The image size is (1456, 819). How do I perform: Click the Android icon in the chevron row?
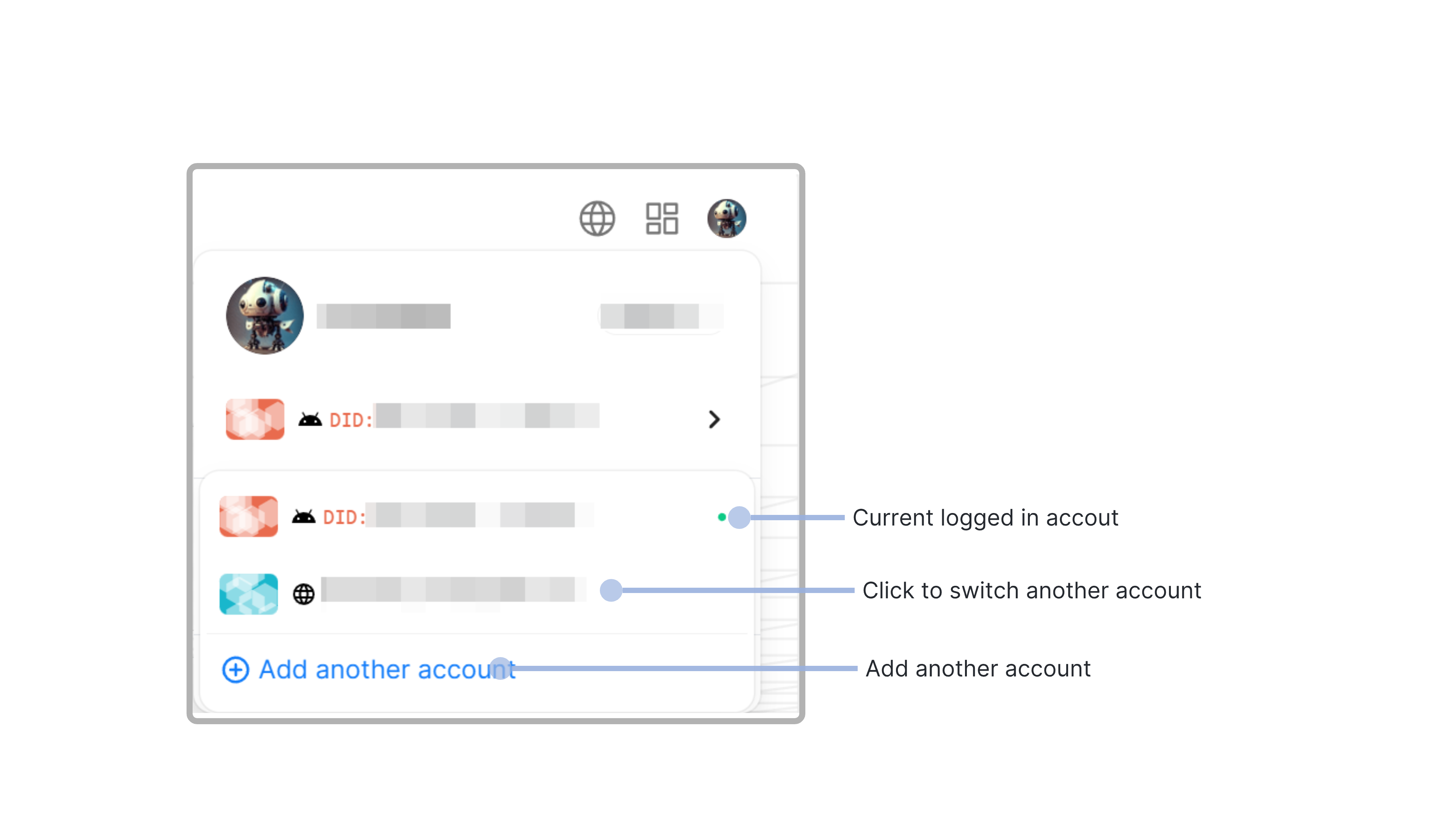(310, 419)
